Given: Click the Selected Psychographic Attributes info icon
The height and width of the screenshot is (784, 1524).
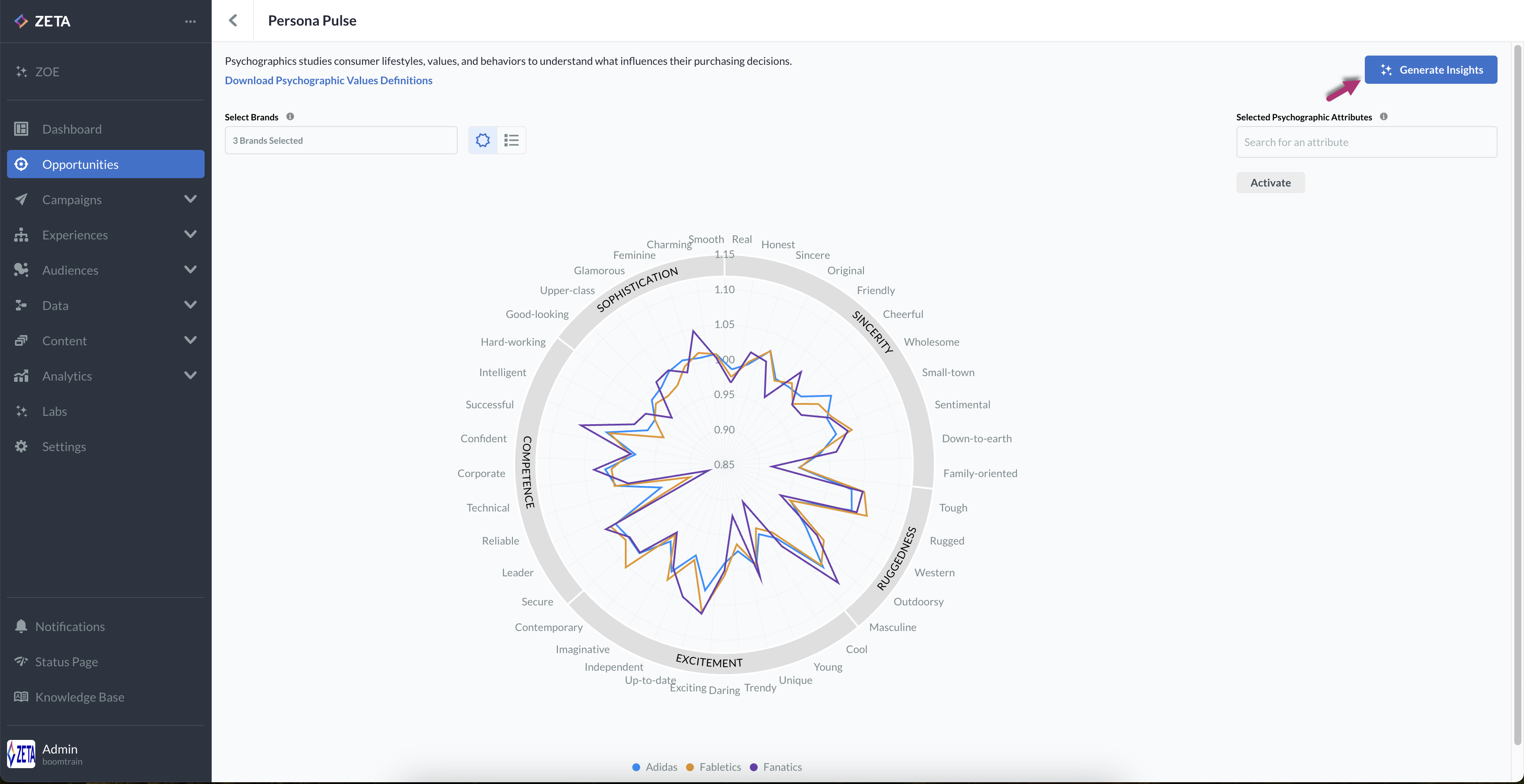Looking at the screenshot, I should point(1383,116).
